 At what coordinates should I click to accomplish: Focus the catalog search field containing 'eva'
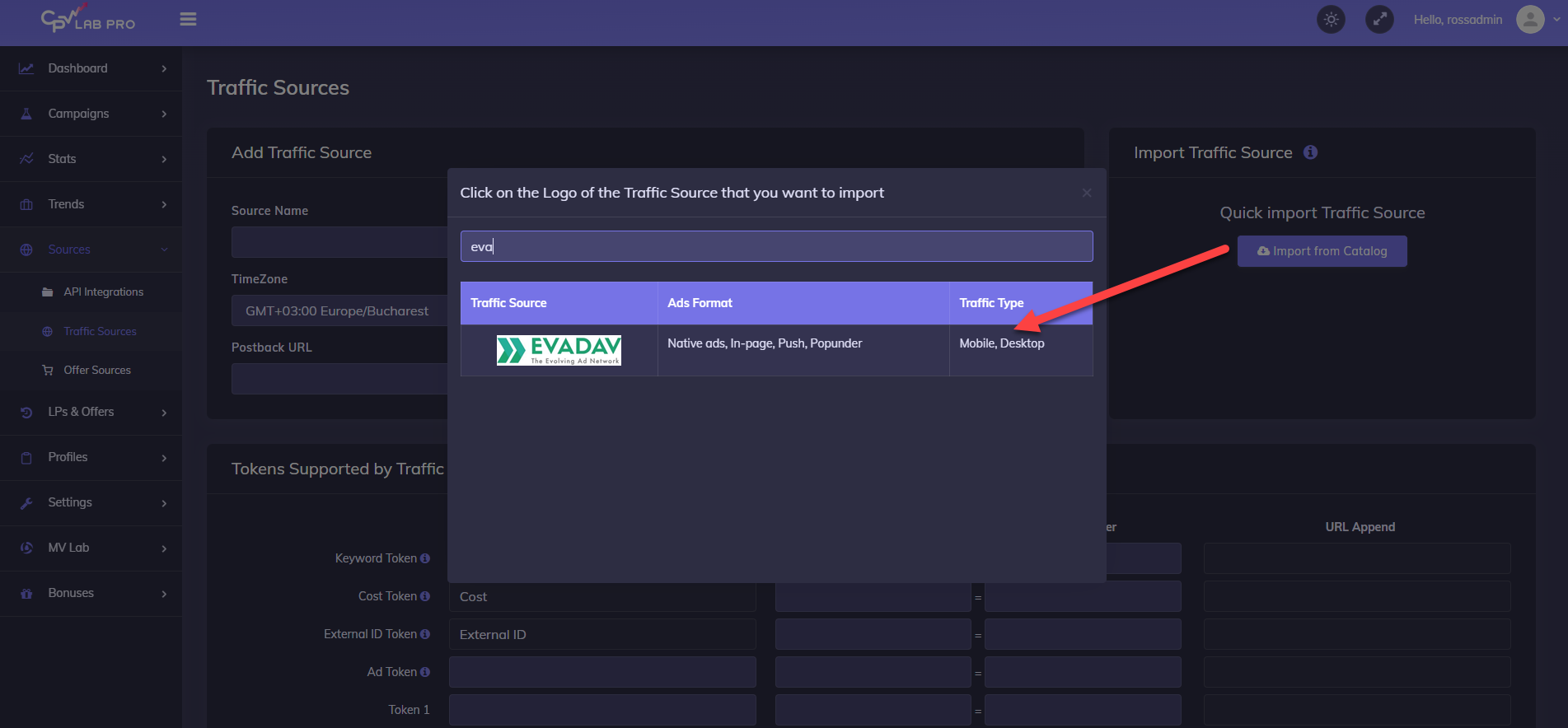click(x=776, y=246)
